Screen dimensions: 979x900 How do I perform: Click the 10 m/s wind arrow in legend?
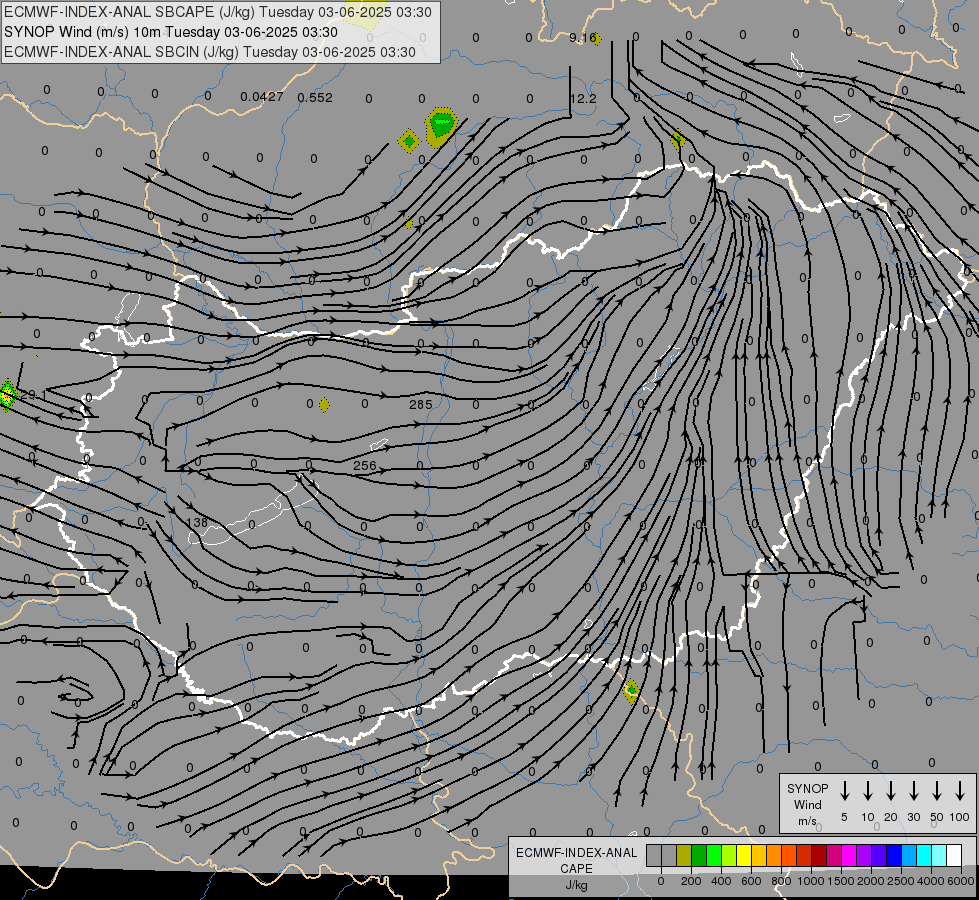[x=867, y=791]
